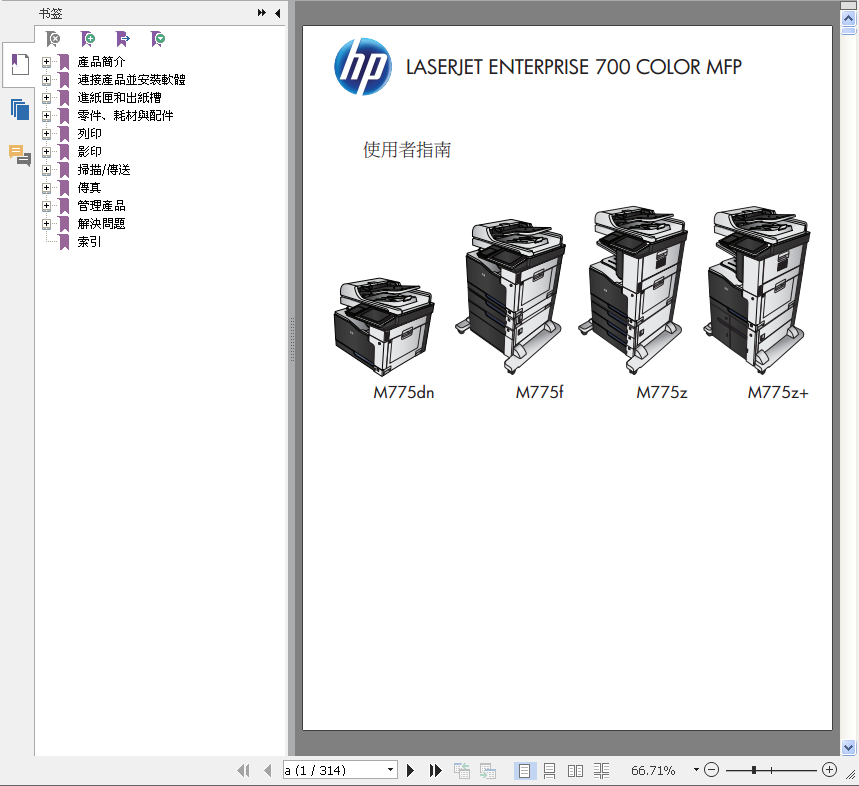Collapse the bookmarks panel with arrow

pyautogui.click(x=278, y=13)
